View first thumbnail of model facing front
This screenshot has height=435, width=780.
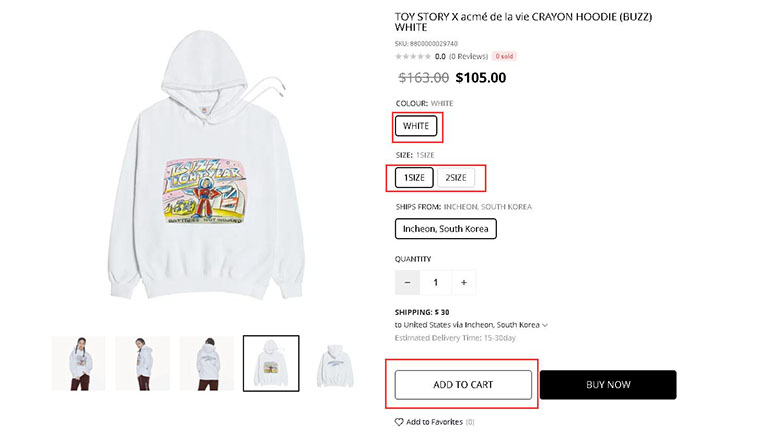click(x=79, y=363)
